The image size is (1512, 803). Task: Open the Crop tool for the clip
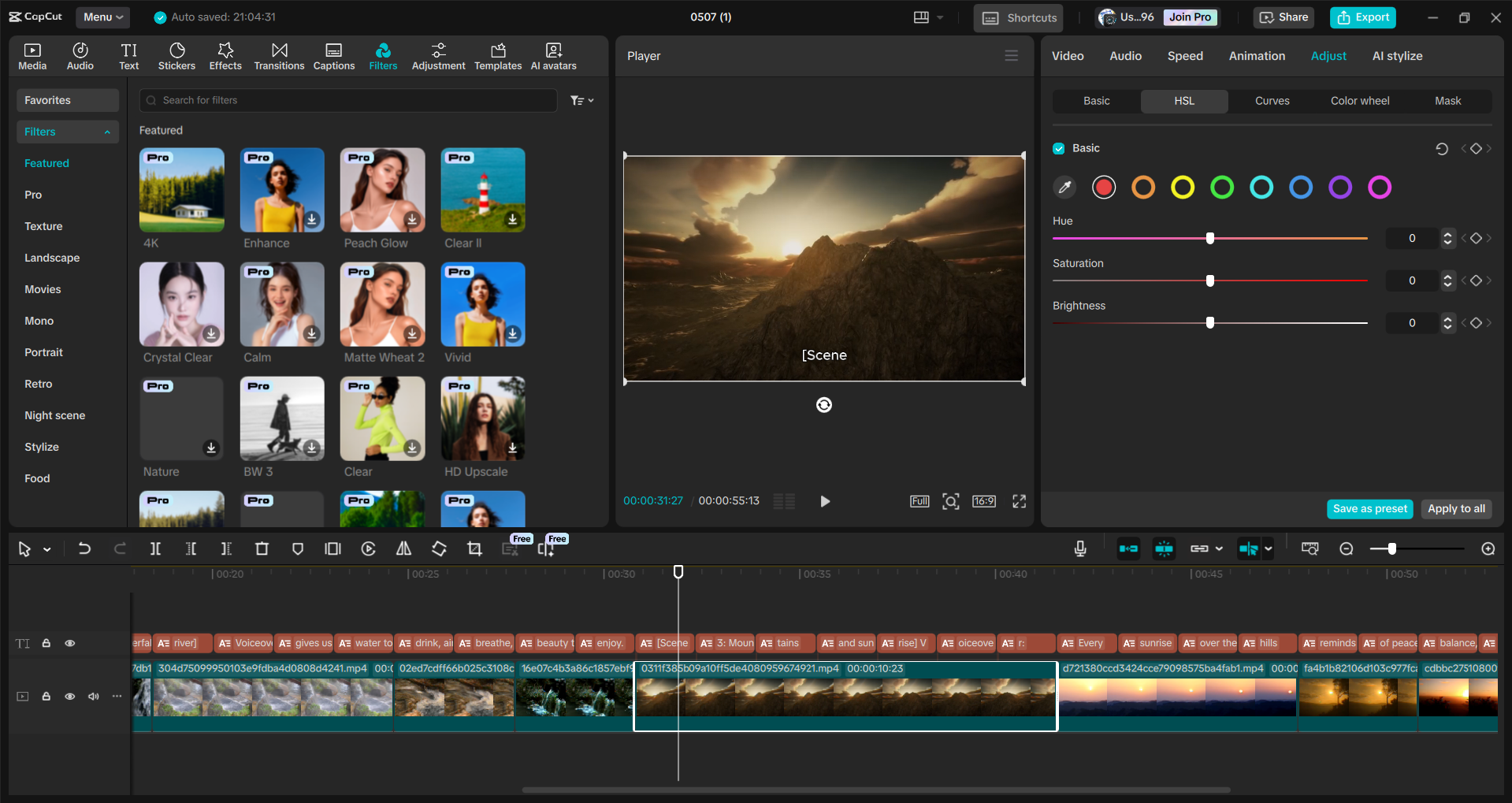coord(474,548)
